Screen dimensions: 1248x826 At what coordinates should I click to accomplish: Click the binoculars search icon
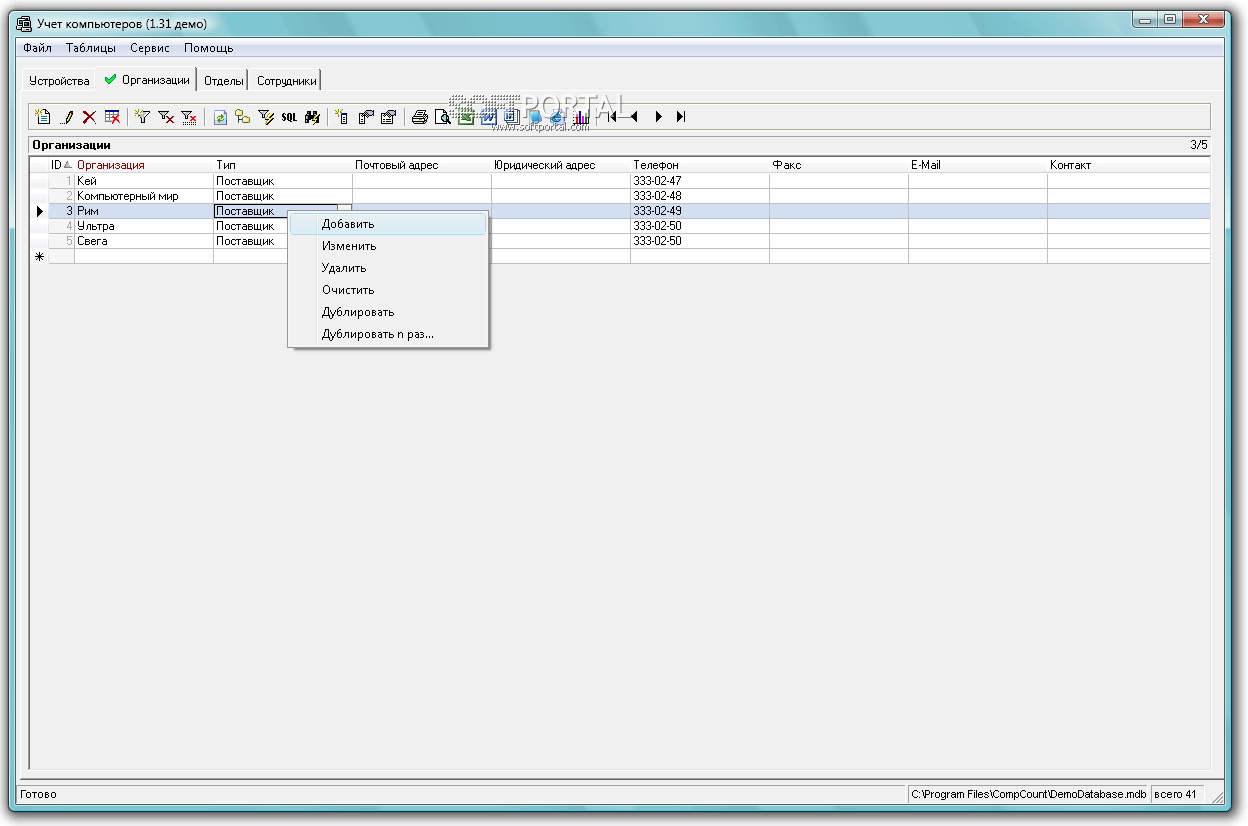click(x=312, y=117)
